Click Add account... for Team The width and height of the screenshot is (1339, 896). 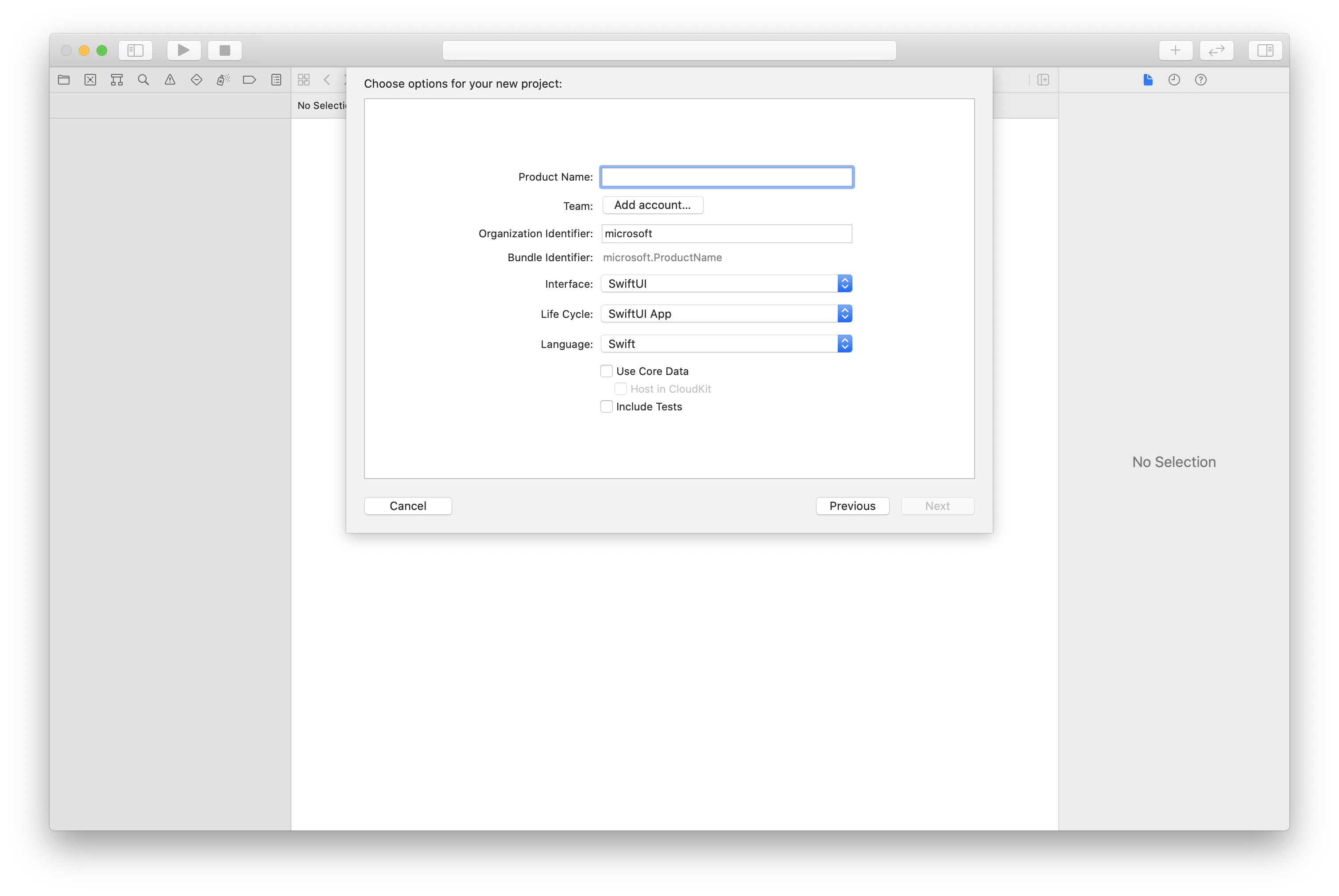click(651, 204)
